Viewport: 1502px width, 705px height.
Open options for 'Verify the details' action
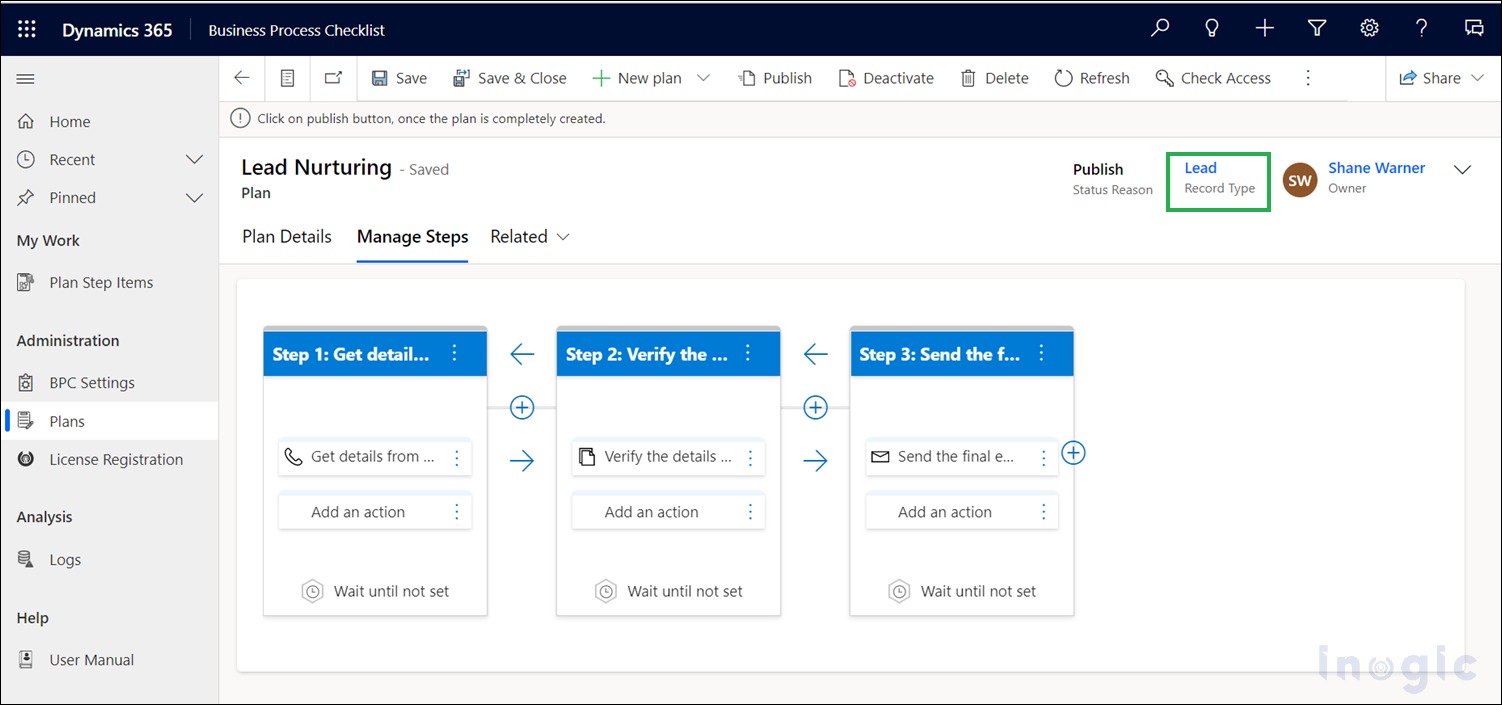pos(751,458)
